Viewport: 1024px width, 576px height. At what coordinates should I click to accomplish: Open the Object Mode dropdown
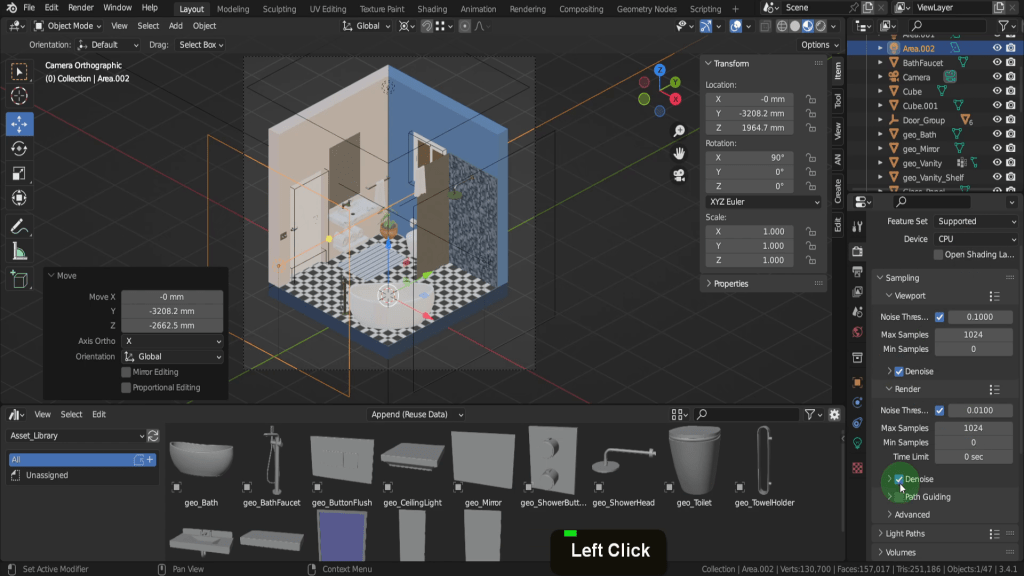click(68, 26)
